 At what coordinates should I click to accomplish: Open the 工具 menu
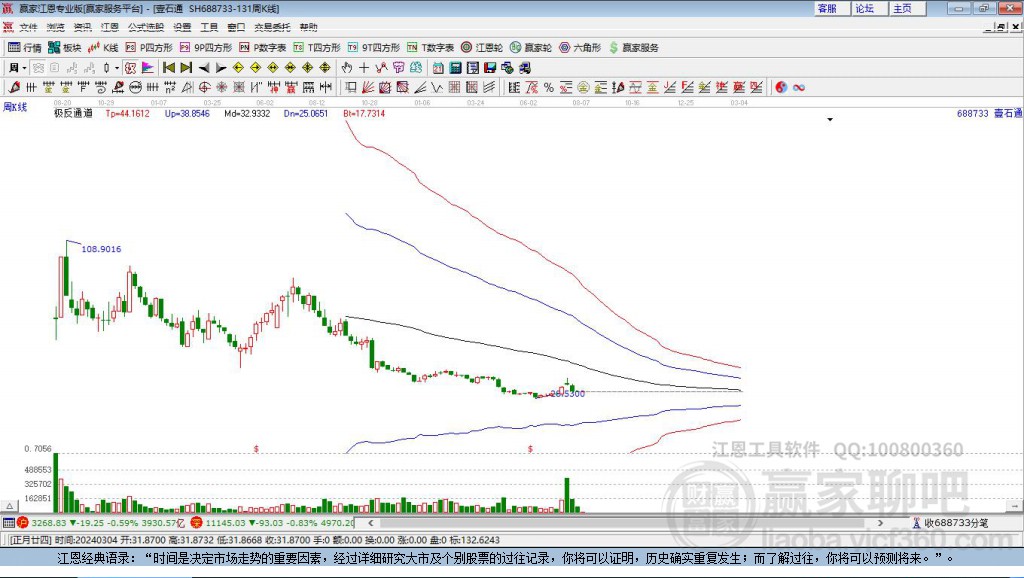(x=209, y=27)
